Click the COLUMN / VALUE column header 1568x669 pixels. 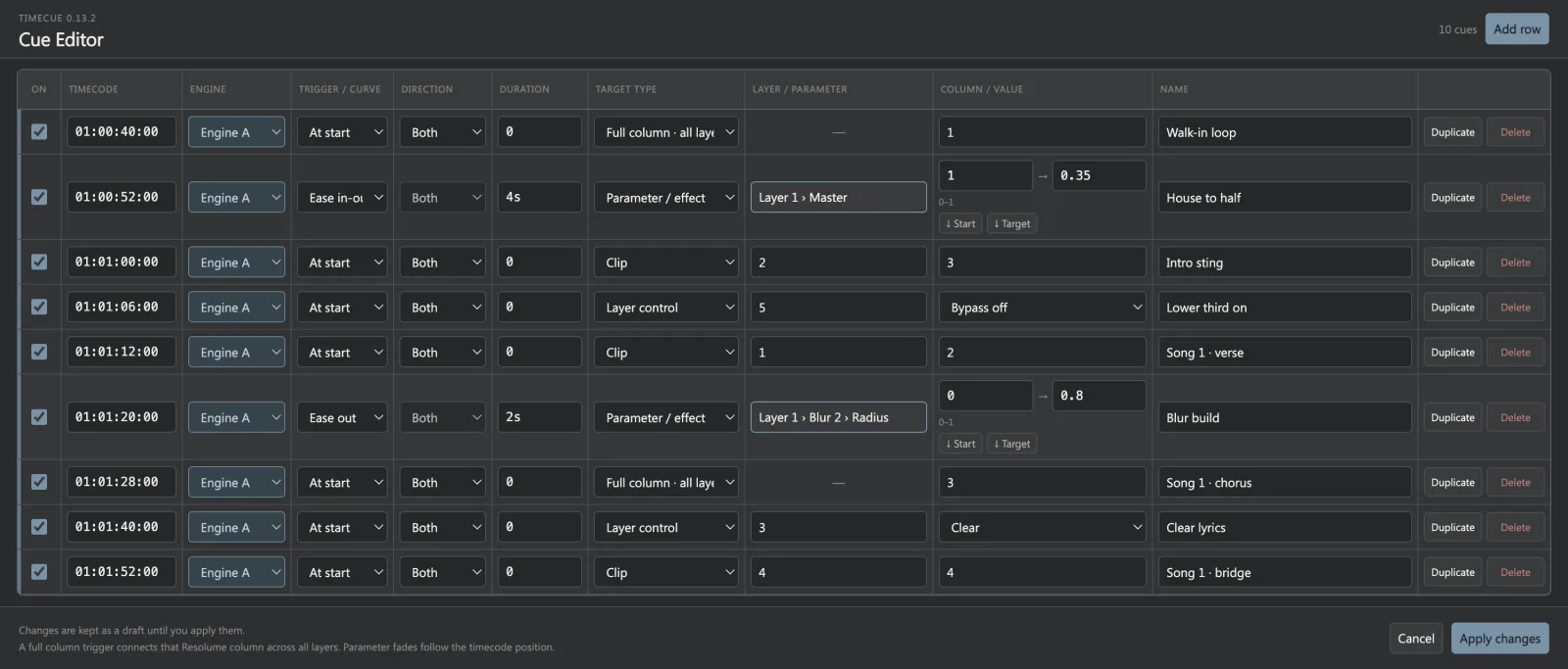pos(981,89)
